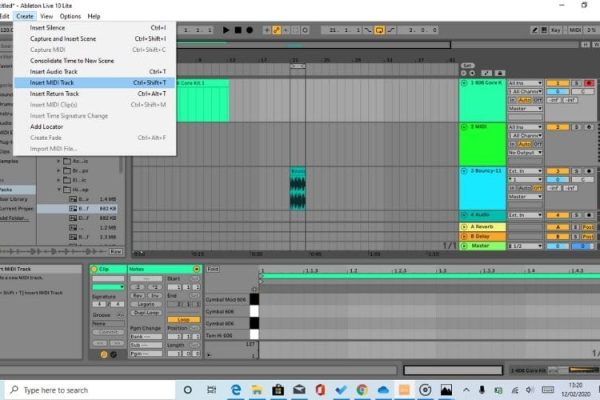Viewport: 600px width, 400px height.
Task: Click the Notes box circular icon
Action: click(x=196, y=269)
